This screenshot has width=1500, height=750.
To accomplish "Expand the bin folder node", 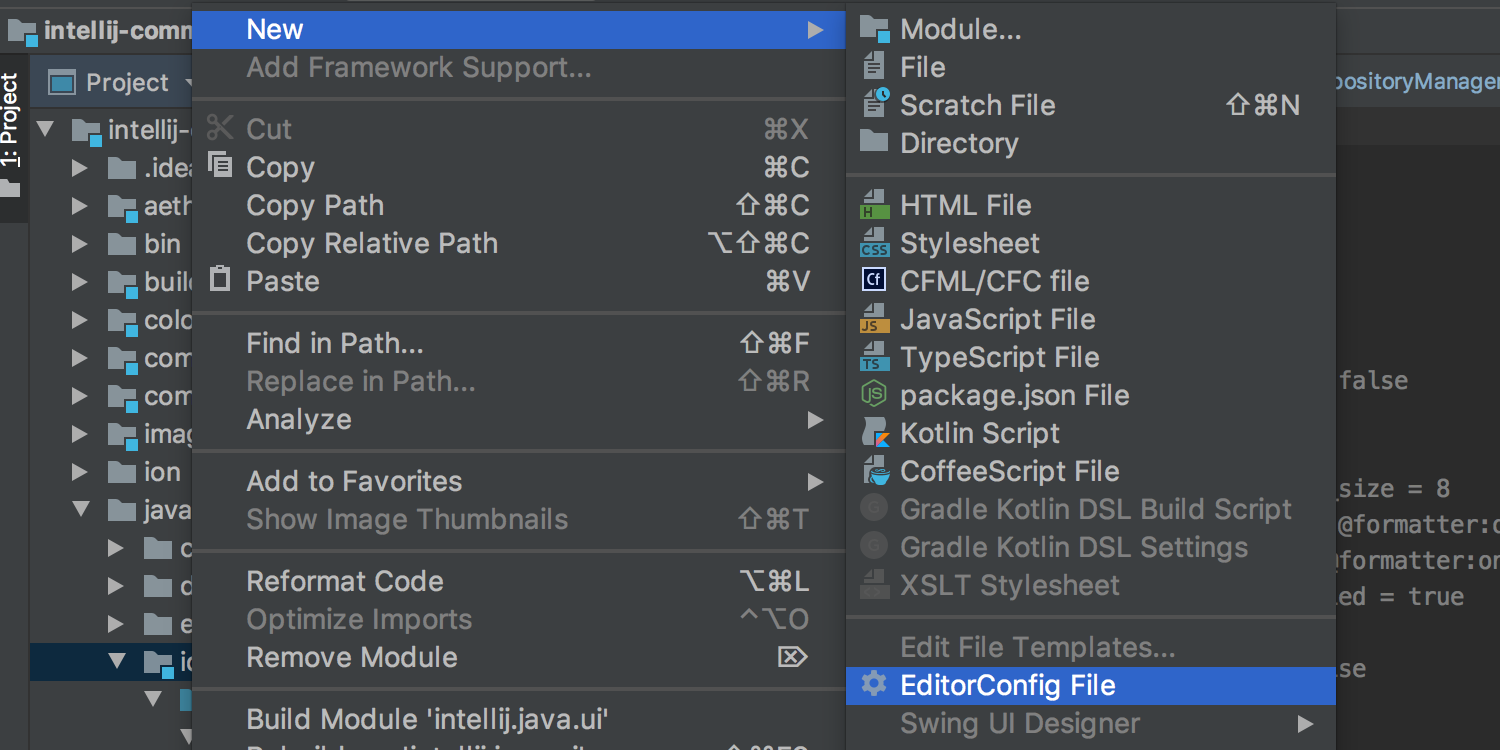I will (x=80, y=244).
